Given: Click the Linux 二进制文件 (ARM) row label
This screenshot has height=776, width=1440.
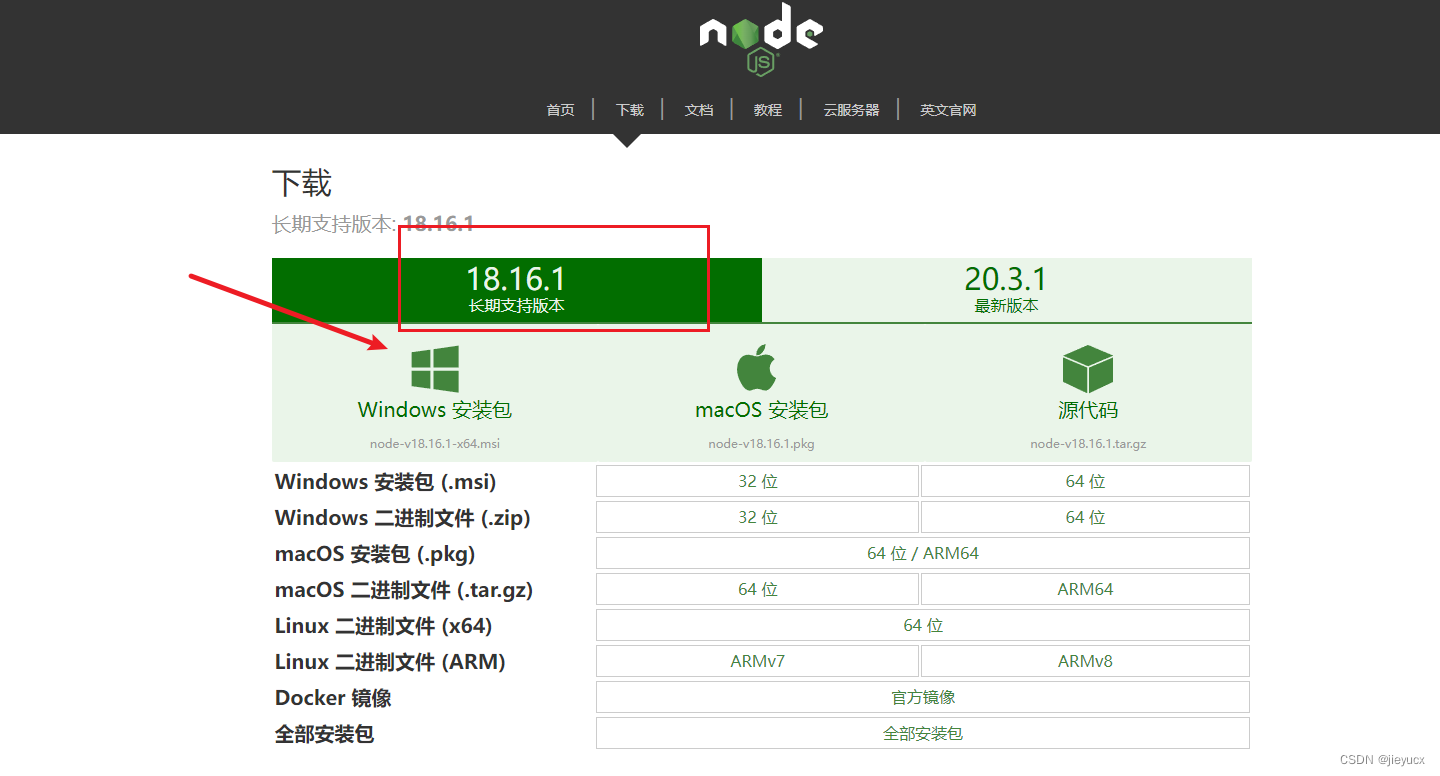Looking at the screenshot, I should [x=390, y=662].
